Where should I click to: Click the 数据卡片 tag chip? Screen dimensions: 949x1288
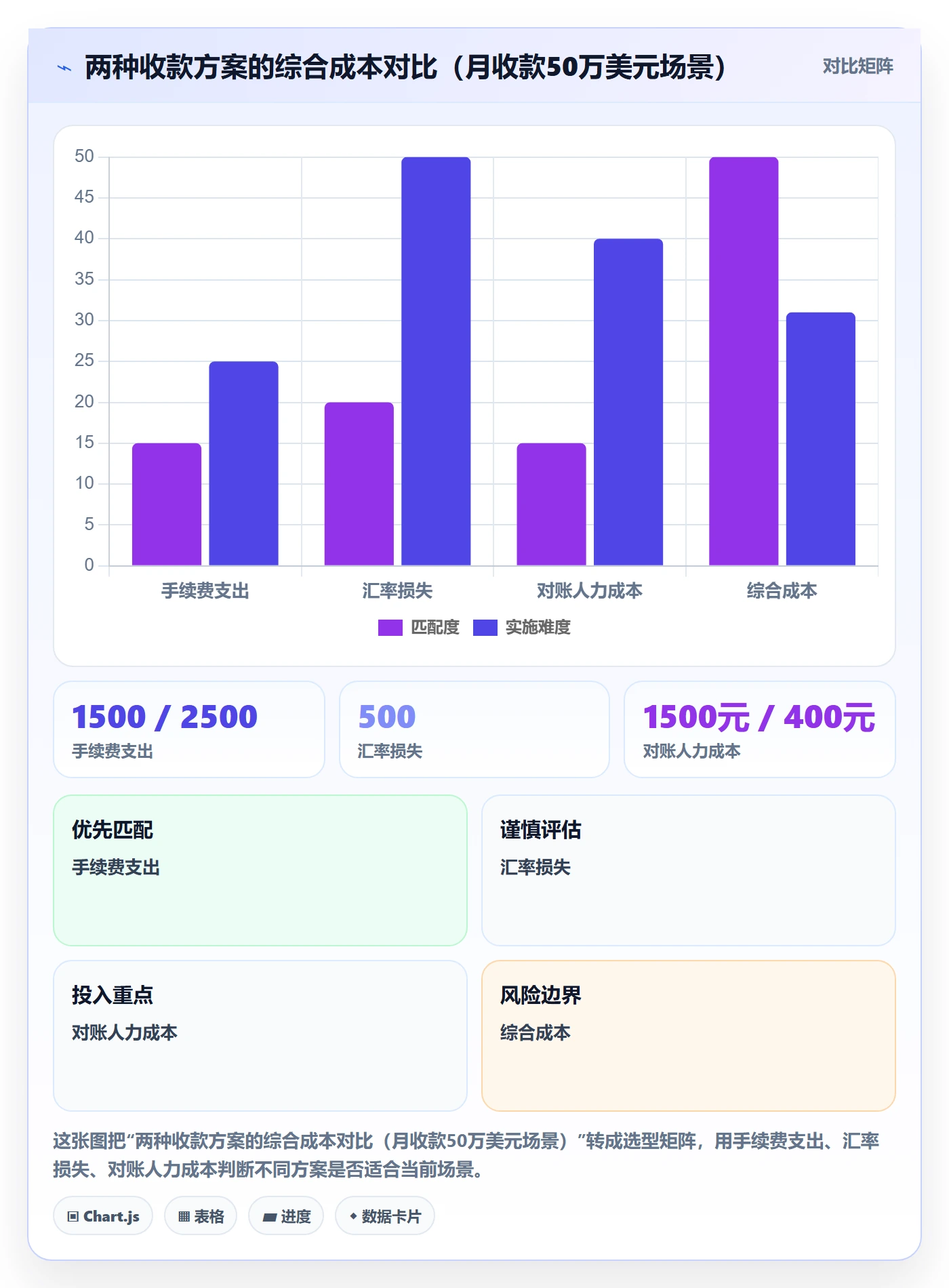[x=385, y=1216]
